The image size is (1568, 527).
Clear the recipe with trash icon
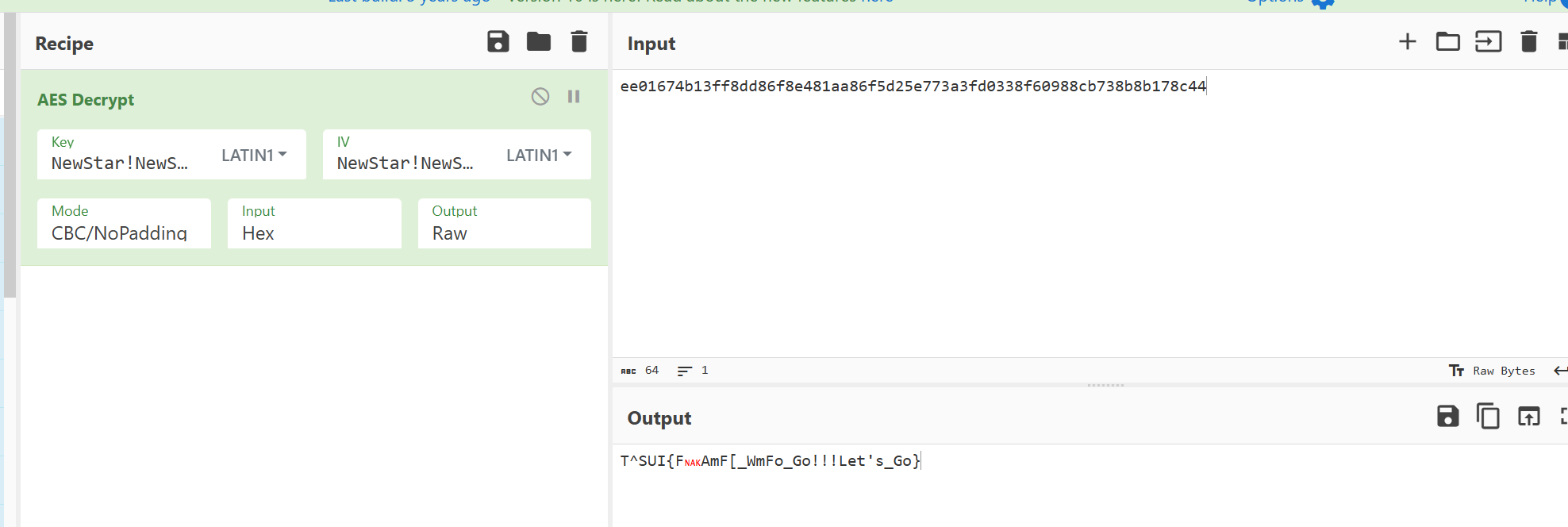[579, 41]
